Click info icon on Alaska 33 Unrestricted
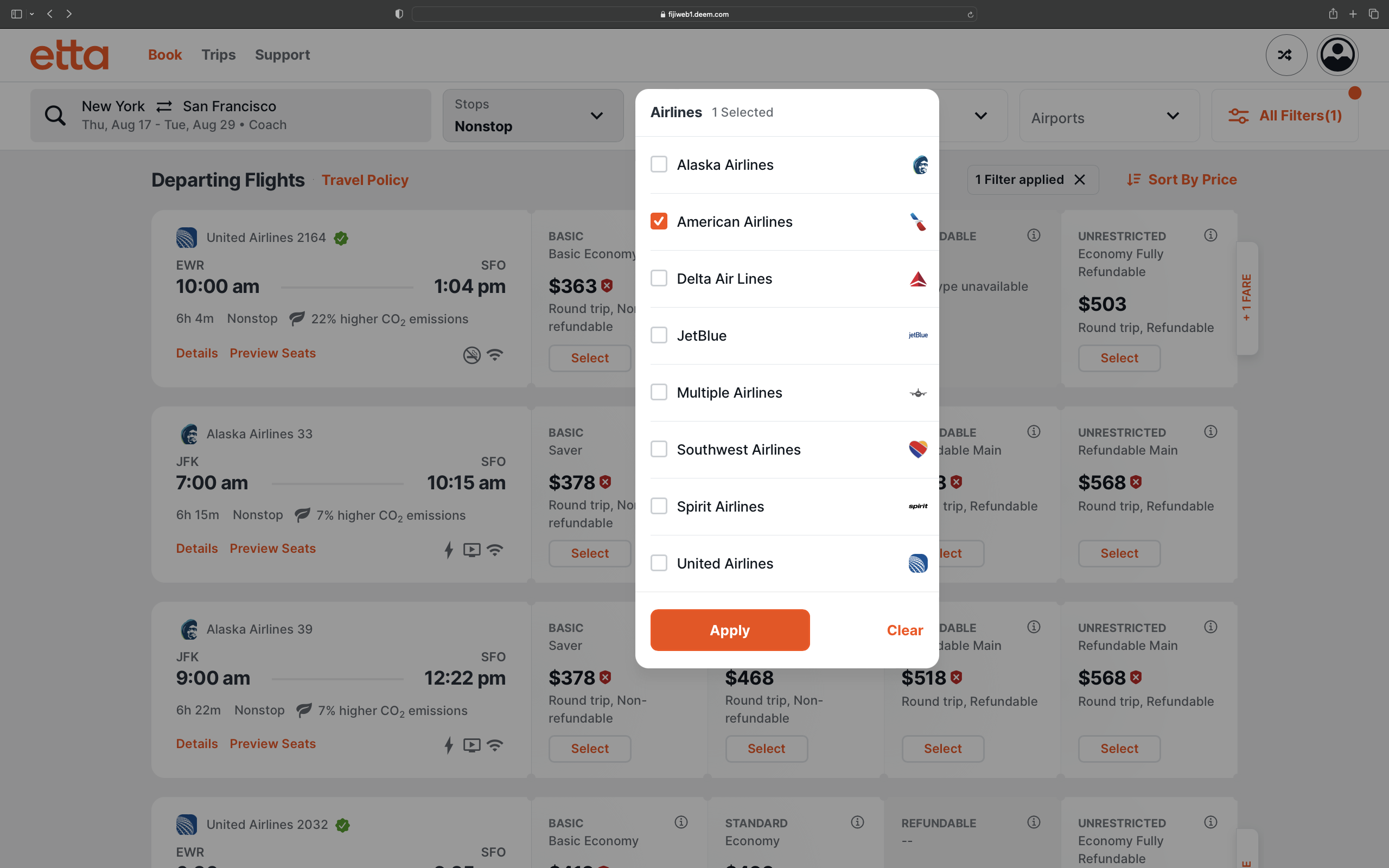Image resolution: width=1389 pixels, height=868 pixels. (1210, 431)
